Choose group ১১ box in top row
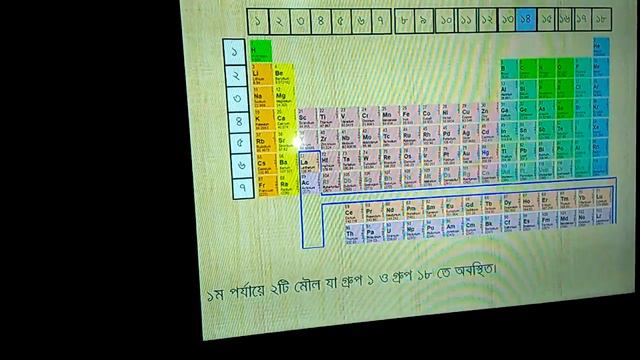Image resolution: width=640 pixels, height=360 pixels. click(466, 20)
